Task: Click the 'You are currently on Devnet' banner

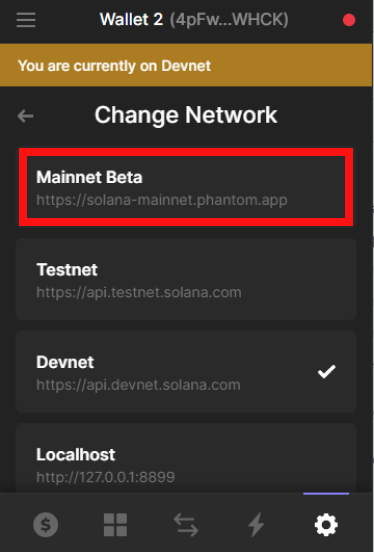Action: tap(186, 65)
